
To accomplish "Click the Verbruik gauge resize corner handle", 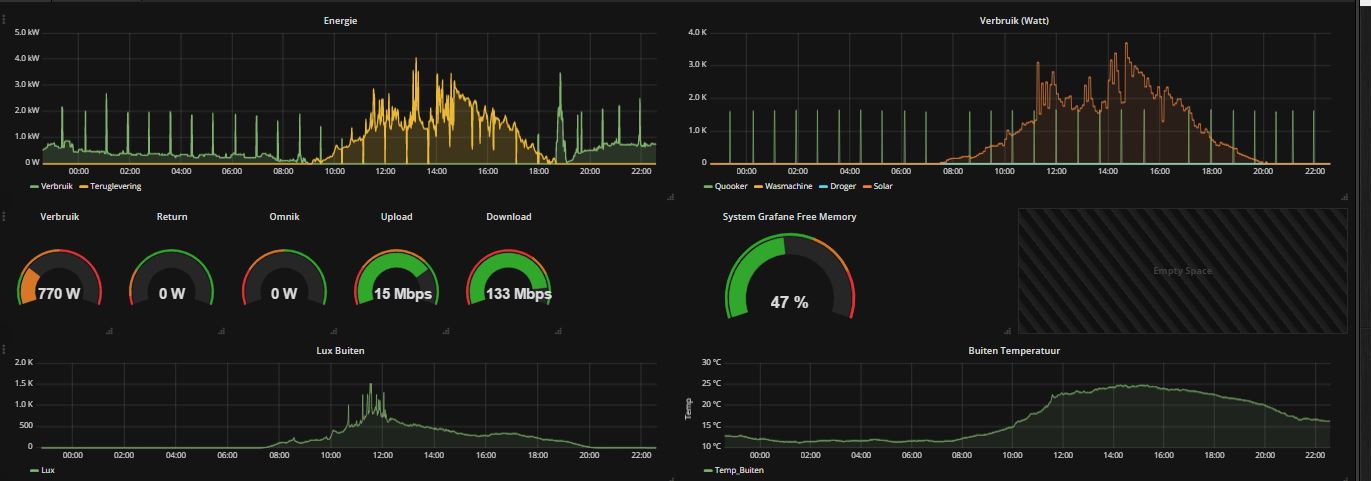I will click(109, 330).
